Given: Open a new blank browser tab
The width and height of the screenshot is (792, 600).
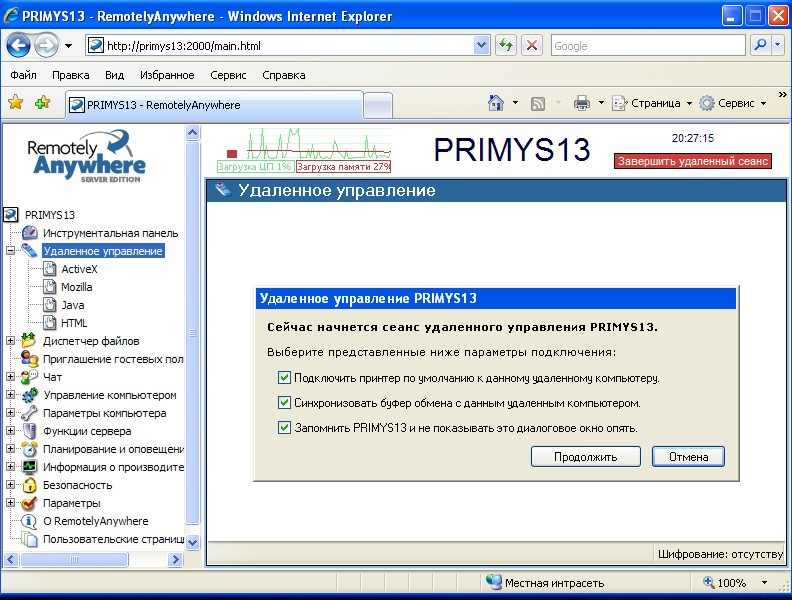Looking at the screenshot, I should pyautogui.click(x=378, y=106).
